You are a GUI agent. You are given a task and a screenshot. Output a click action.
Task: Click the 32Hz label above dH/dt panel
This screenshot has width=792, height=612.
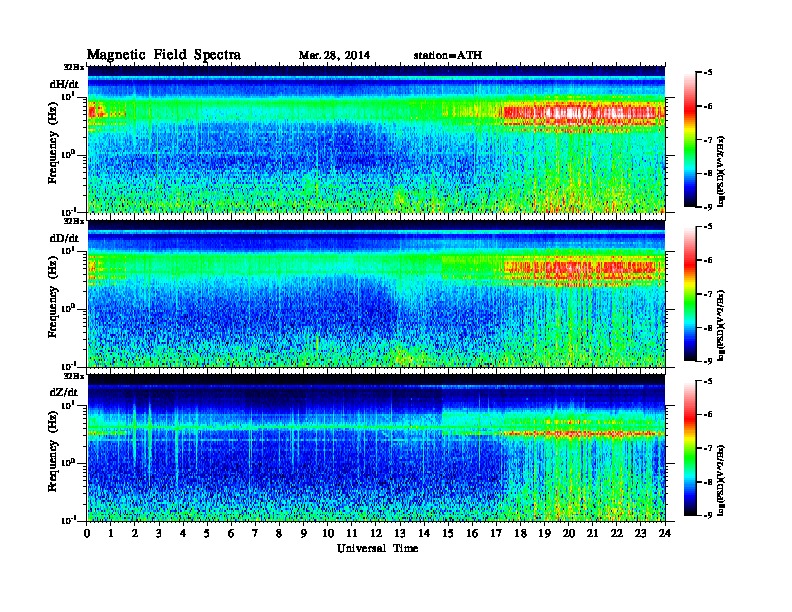click(x=74, y=67)
